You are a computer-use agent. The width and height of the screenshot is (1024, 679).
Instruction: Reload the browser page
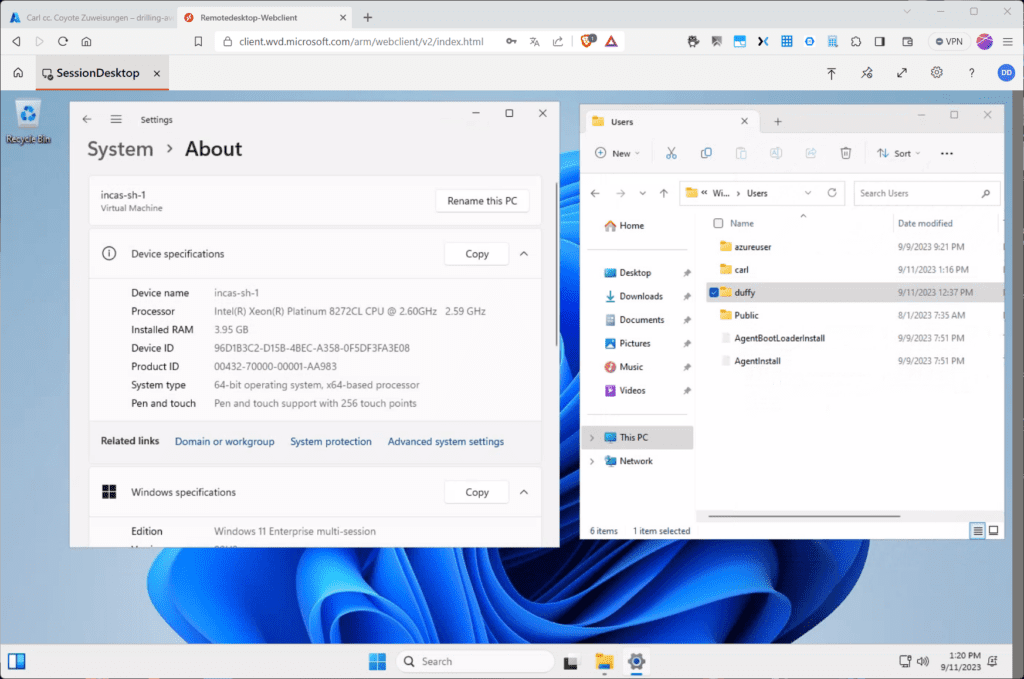(x=63, y=41)
